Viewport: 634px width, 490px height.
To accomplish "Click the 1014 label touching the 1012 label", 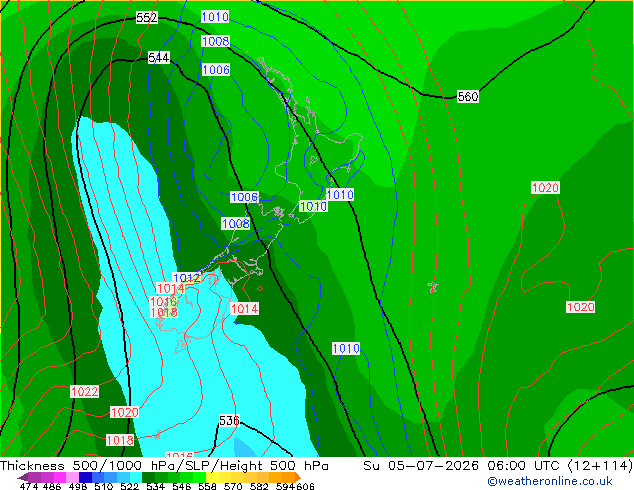I will tap(170, 288).
